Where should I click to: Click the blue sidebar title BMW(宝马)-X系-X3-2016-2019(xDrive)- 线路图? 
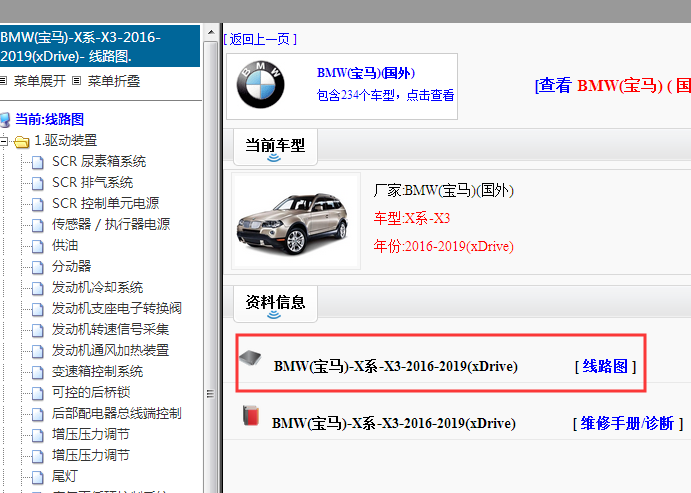(x=100, y=46)
